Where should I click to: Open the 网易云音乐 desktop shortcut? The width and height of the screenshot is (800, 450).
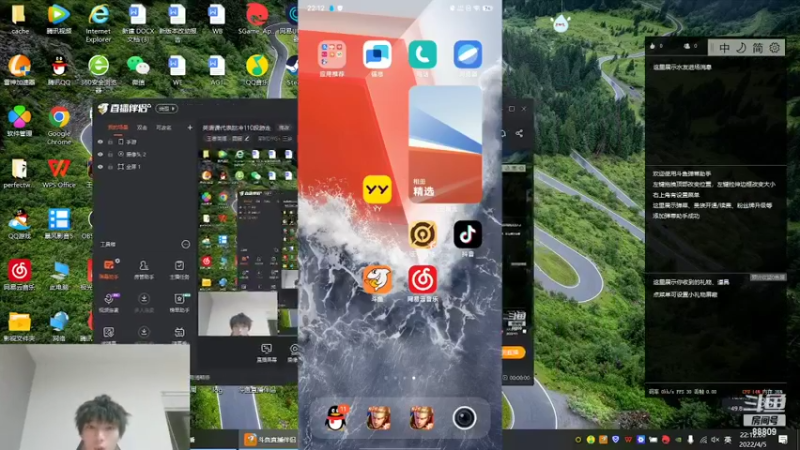[x=19, y=275]
